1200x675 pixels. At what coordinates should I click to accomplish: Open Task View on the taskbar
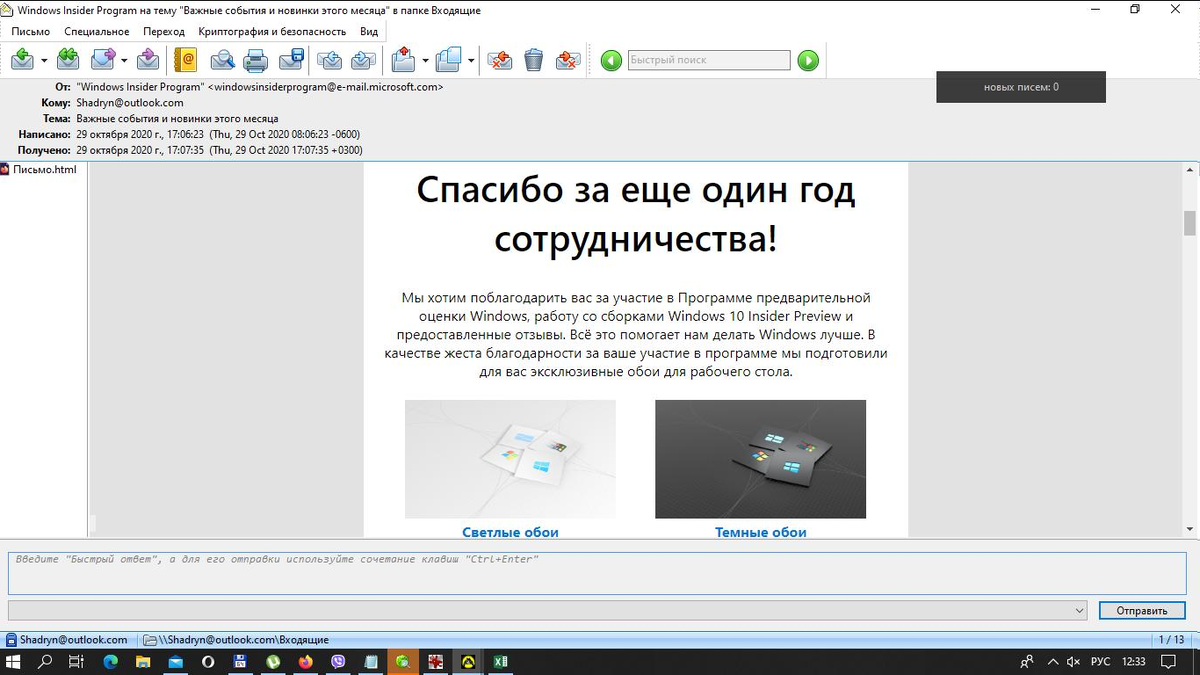(76, 662)
